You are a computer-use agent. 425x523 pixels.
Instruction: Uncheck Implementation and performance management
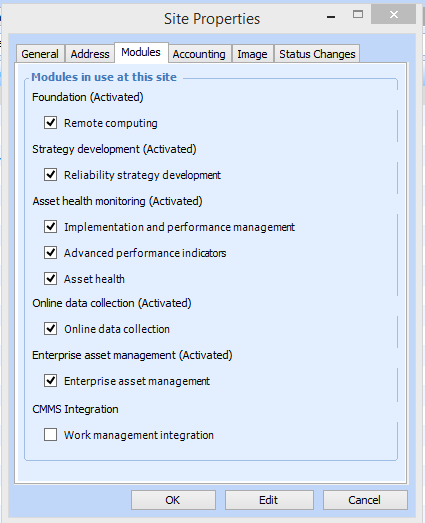pos(50,227)
